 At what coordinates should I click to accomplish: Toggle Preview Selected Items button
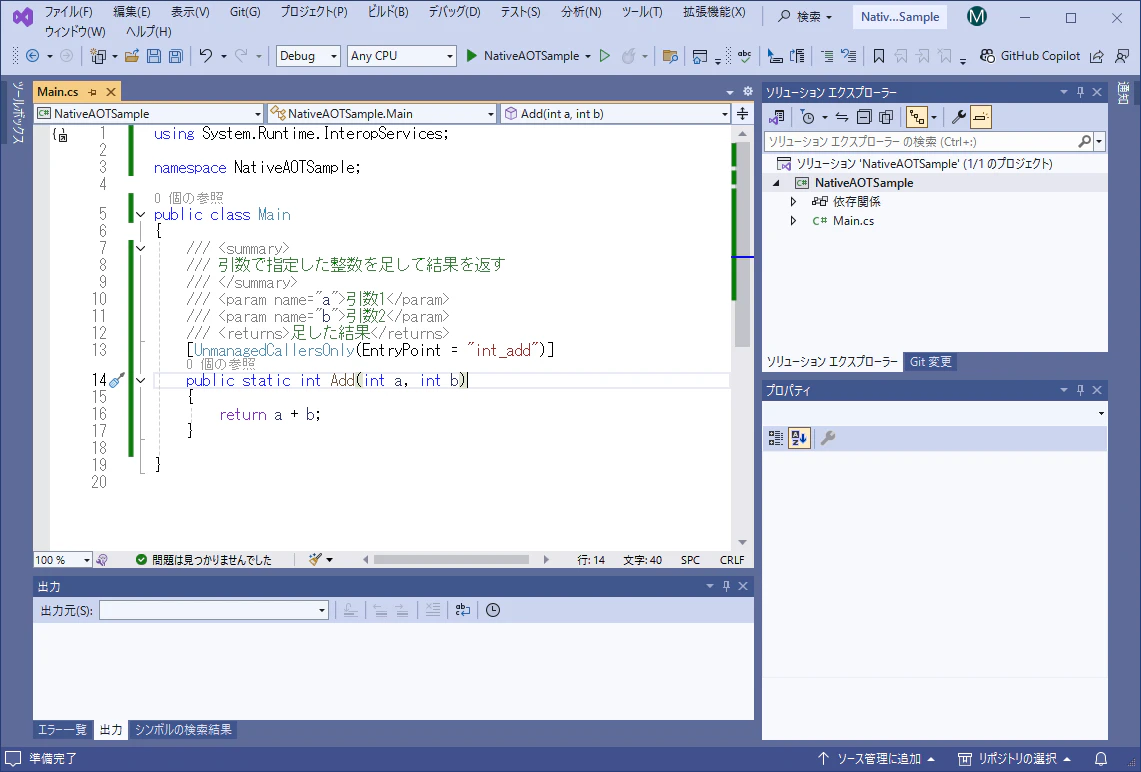(x=980, y=117)
